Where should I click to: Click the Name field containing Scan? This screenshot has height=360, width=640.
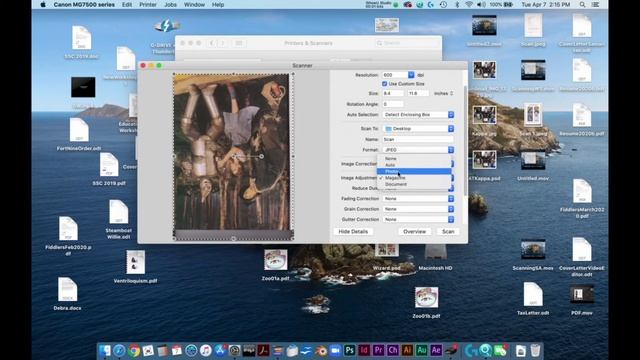pos(418,139)
